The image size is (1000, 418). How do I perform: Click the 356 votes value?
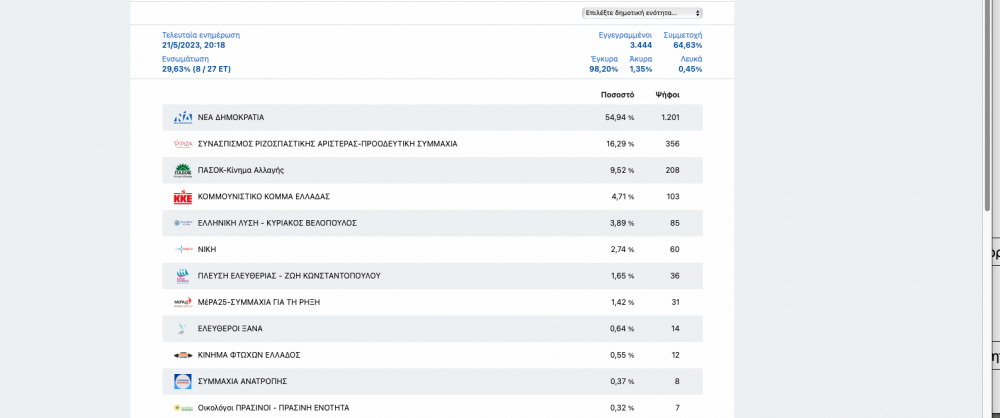(672, 144)
